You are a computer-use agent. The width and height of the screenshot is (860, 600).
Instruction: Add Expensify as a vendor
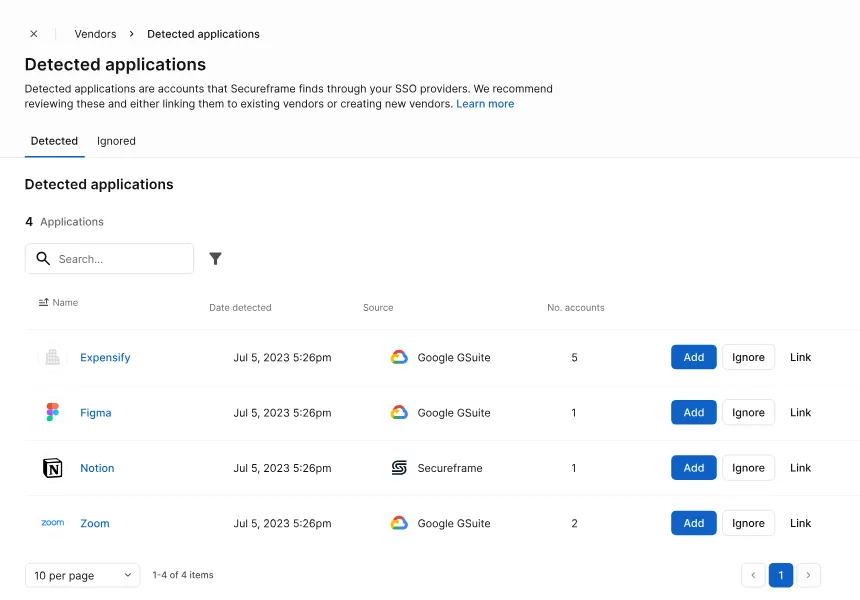(x=693, y=357)
